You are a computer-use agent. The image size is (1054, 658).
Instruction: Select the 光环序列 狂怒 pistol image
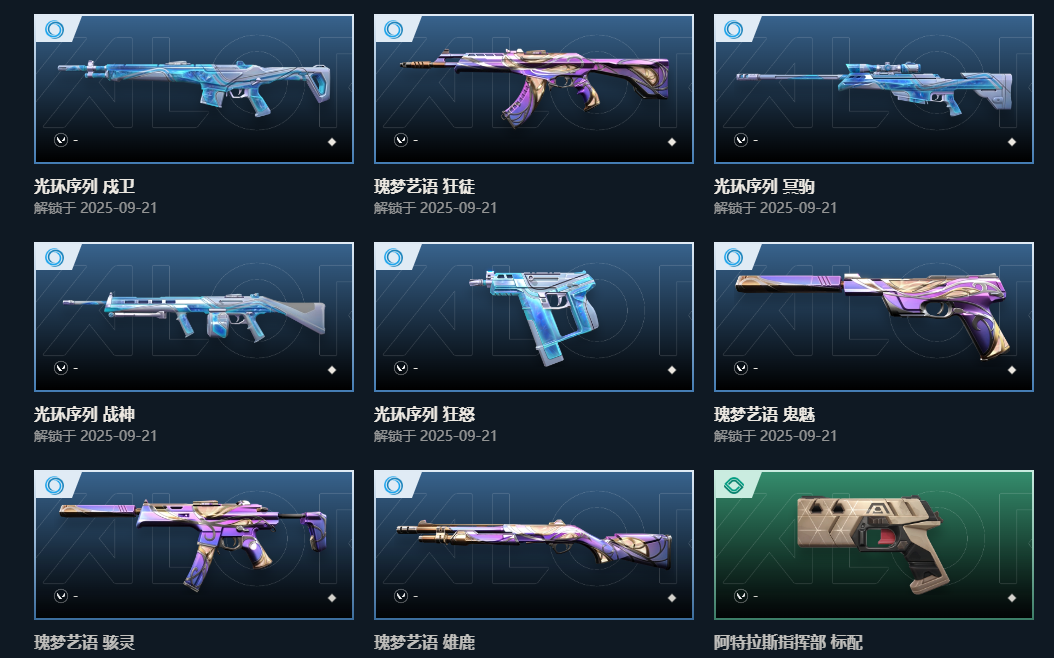coord(534,317)
